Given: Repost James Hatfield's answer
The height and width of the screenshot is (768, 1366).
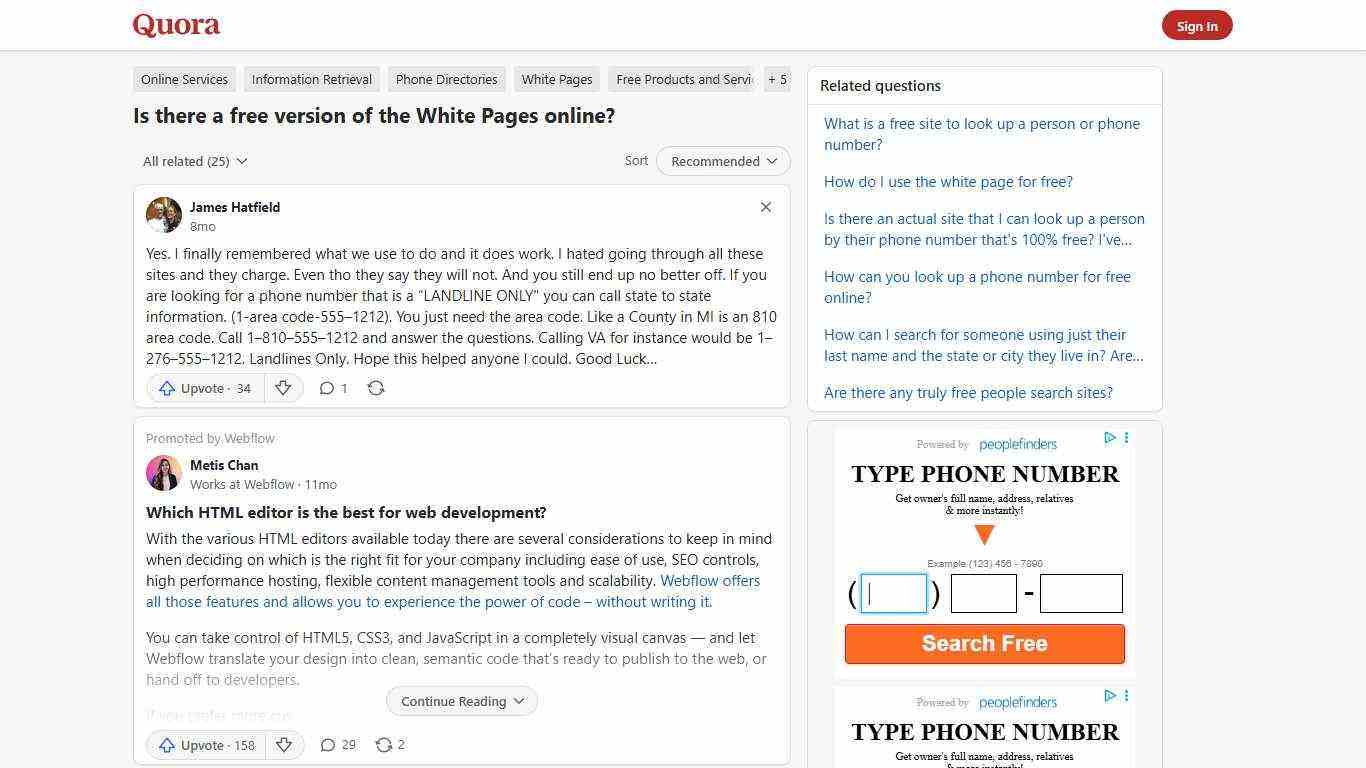Looking at the screenshot, I should [376, 388].
